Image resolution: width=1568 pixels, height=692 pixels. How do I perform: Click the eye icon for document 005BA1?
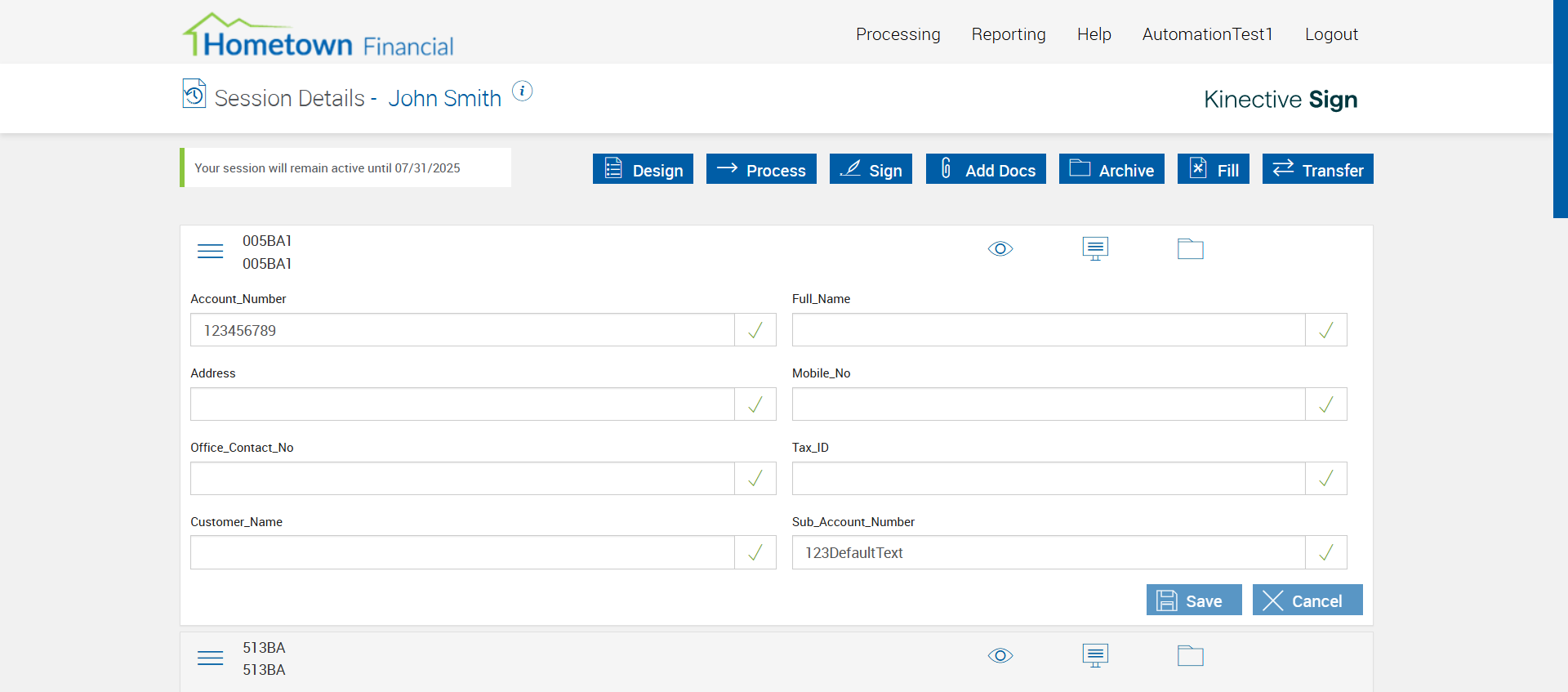point(1000,249)
